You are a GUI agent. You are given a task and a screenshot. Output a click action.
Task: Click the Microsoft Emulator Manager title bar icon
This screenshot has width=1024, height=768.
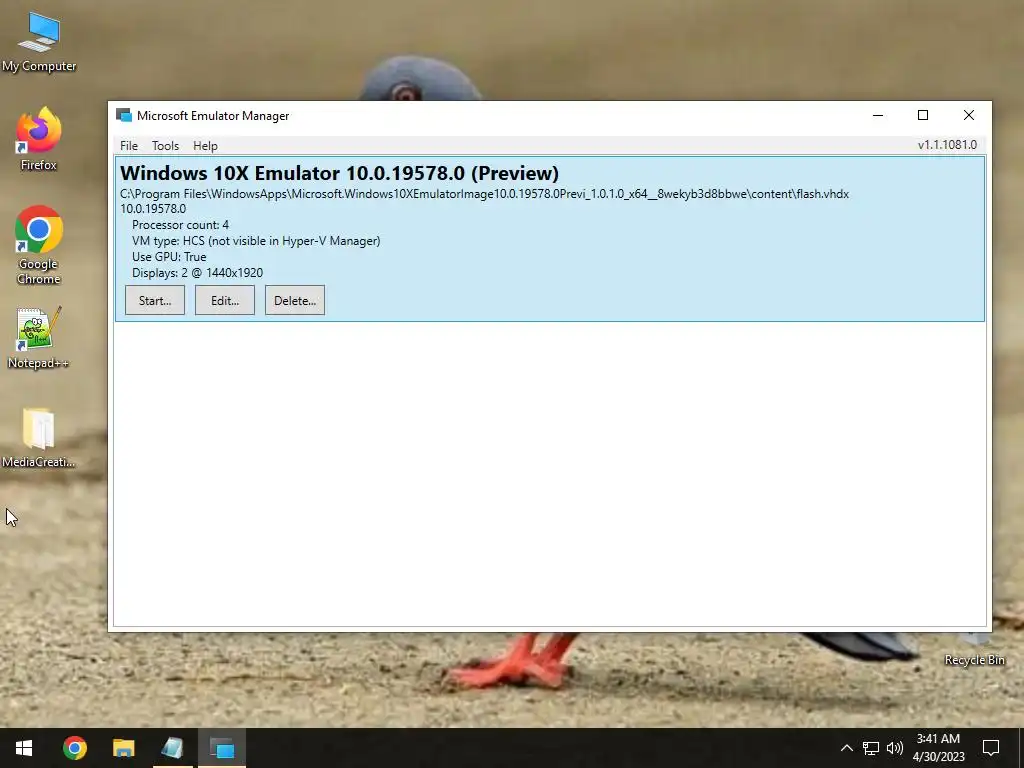click(123, 116)
